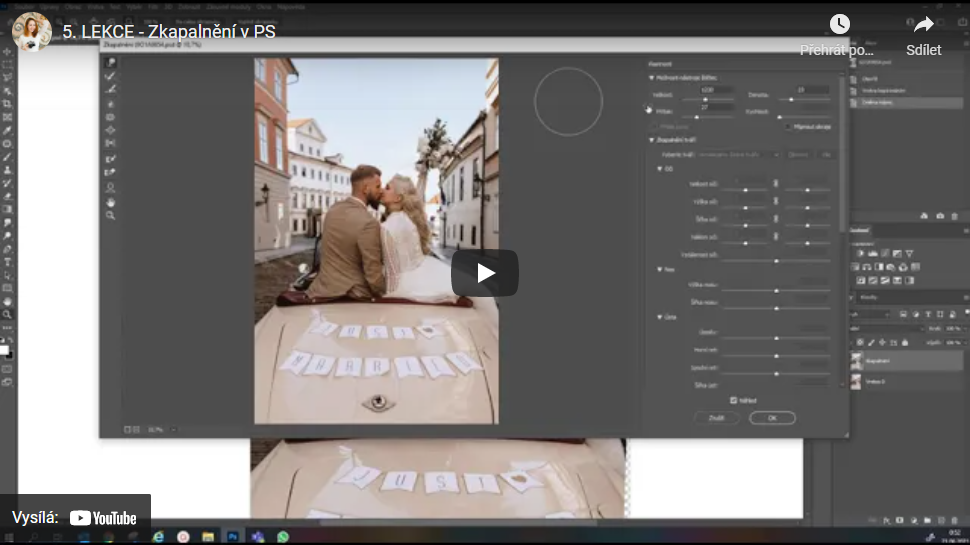The image size is (970, 545).
Task: Open the Obraz menu
Action: tap(73, 7)
